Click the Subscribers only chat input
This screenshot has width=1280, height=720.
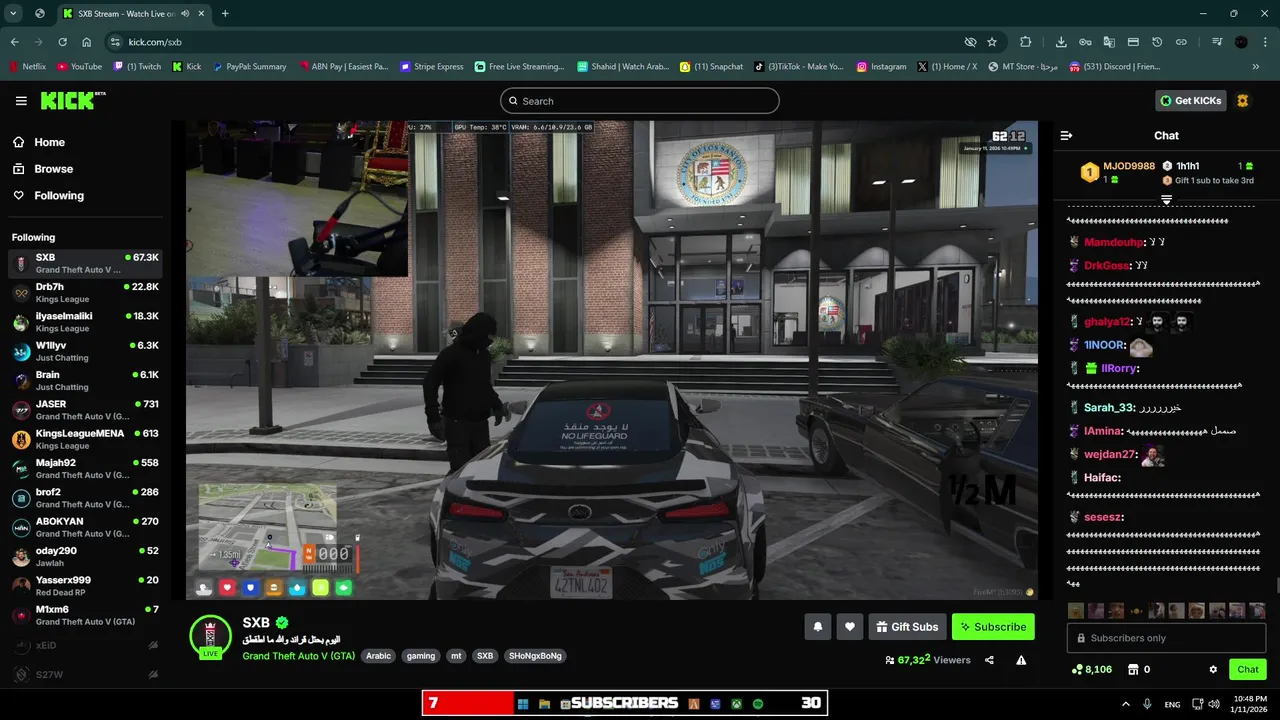pyautogui.click(x=1166, y=638)
